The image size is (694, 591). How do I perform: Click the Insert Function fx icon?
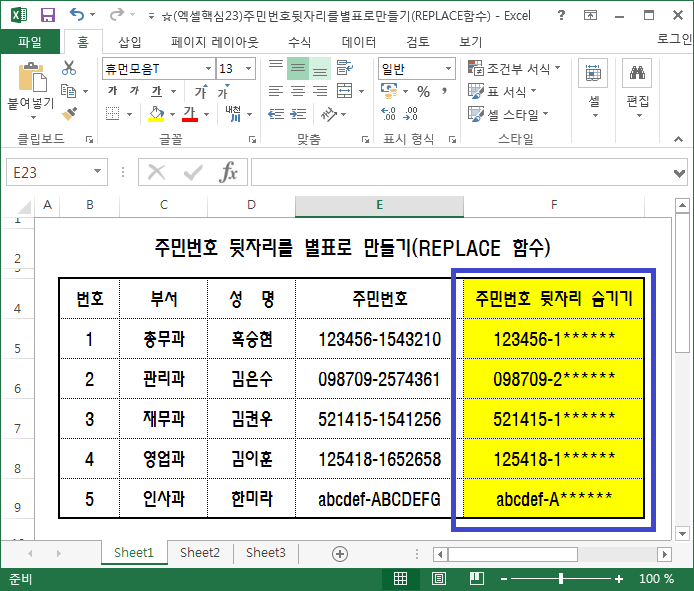[228, 172]
